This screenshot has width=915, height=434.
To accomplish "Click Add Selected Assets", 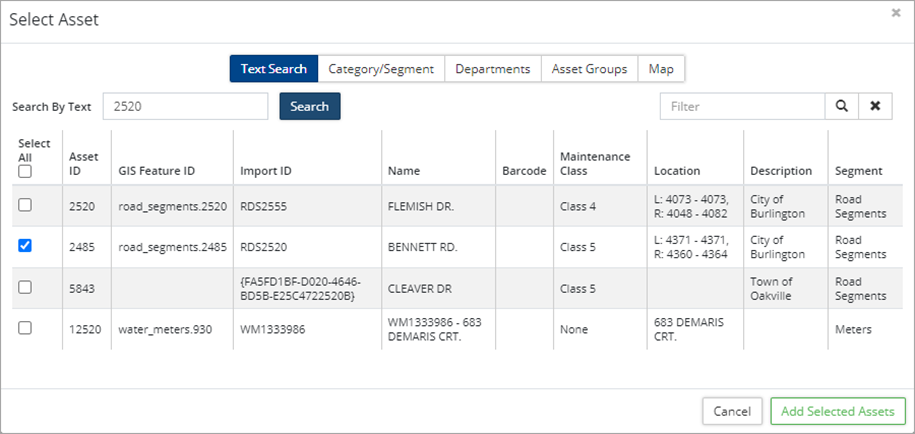I will (838, 411).
